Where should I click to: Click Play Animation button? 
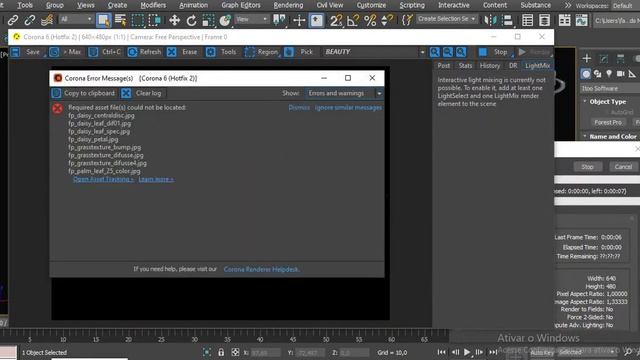[467, 352]
